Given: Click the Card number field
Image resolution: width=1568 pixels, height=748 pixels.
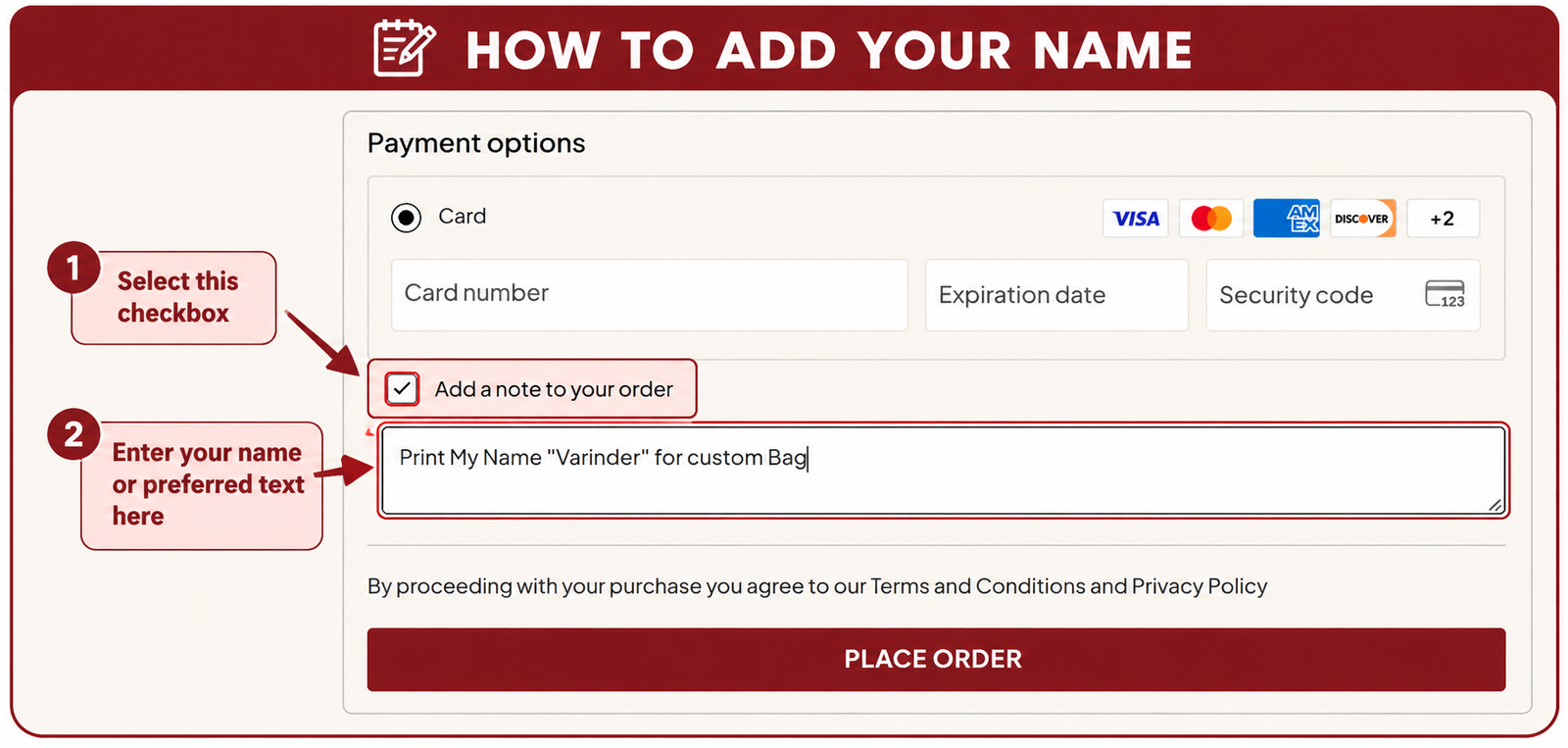Looking at the screenshot, I should coord(649,294).
